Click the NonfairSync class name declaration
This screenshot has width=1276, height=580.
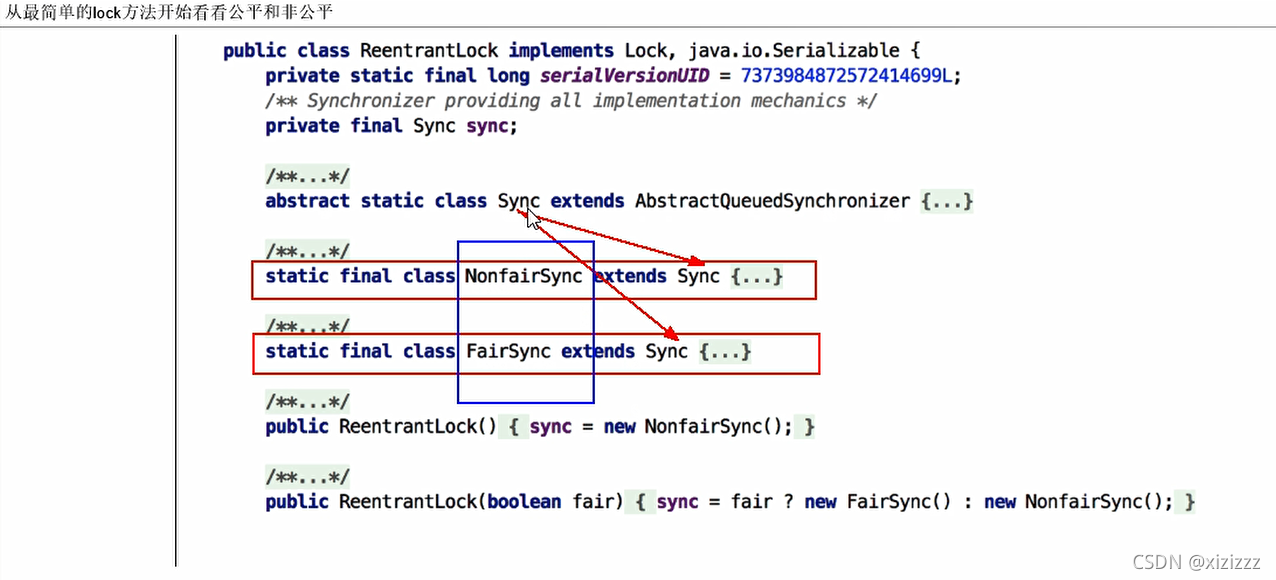coord(524,276)
